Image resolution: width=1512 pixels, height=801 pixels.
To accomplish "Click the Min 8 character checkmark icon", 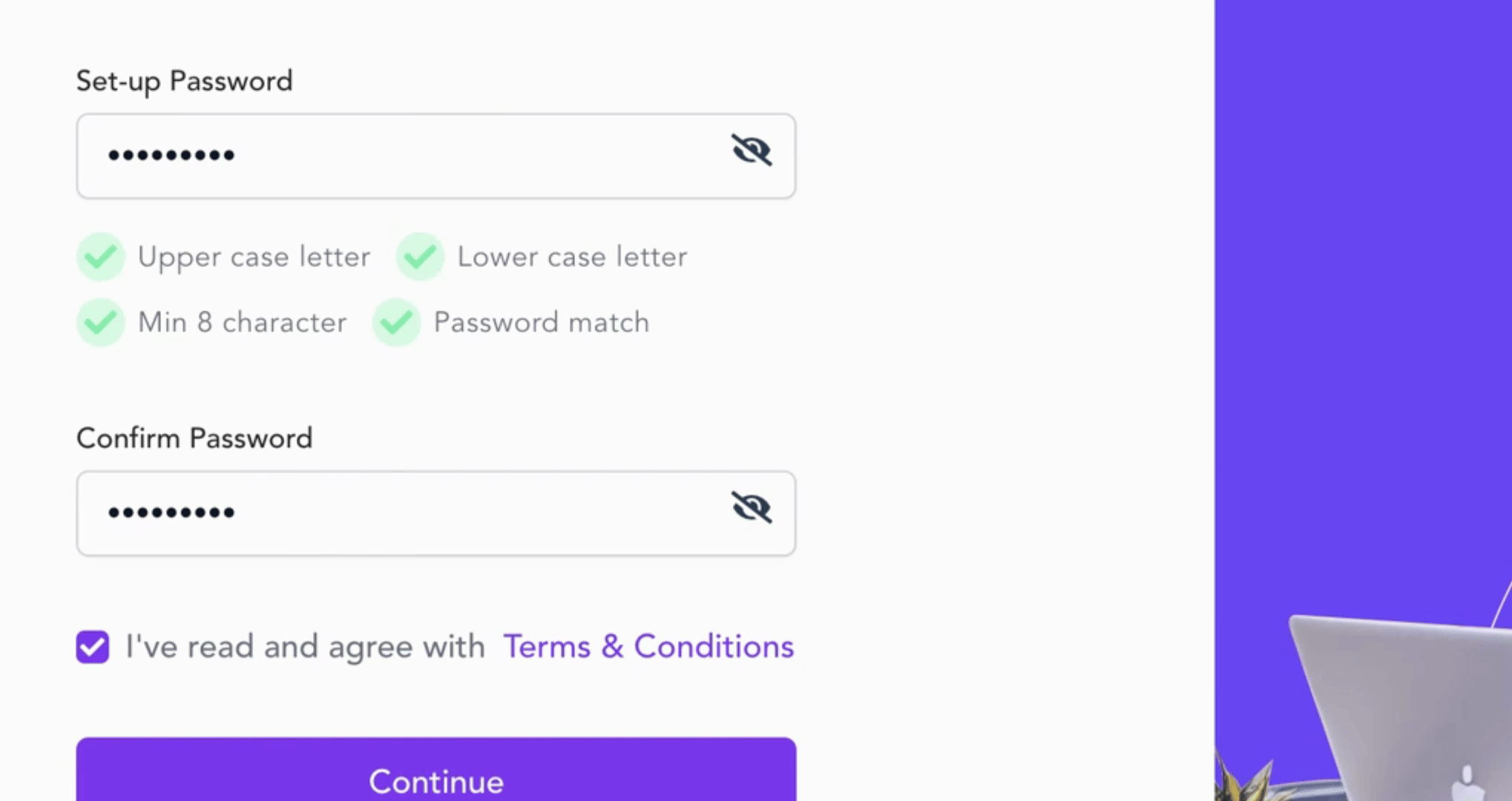I will (100, 322).
